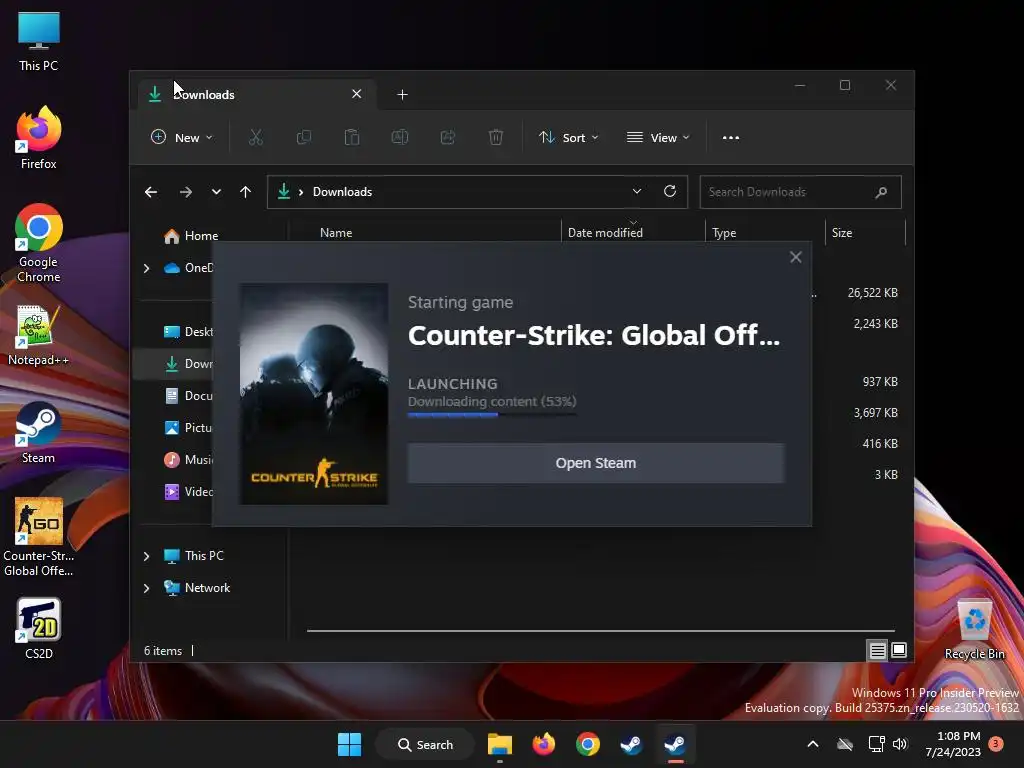This screenshot has width=1024, height=768.
Task: Open Chrome from the taskbar
Action: tap(588, 744)
